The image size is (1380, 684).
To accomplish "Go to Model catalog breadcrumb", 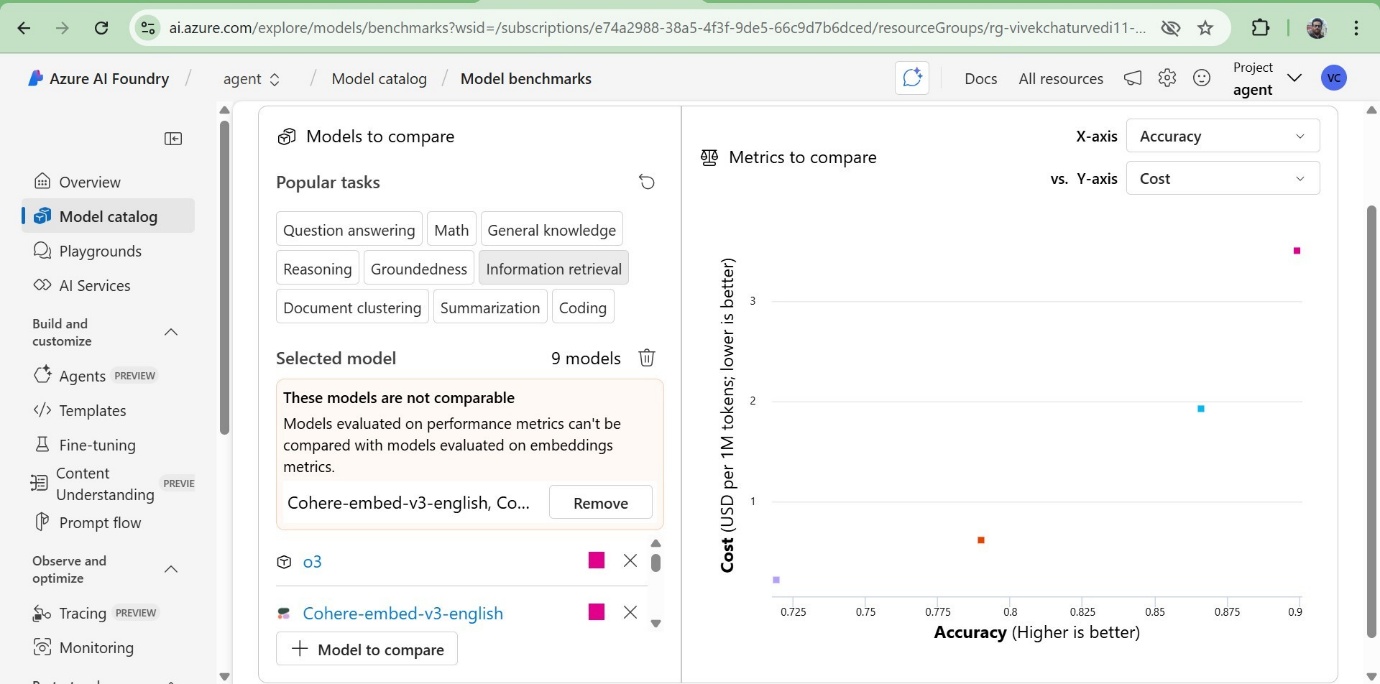I will [379, 78].
